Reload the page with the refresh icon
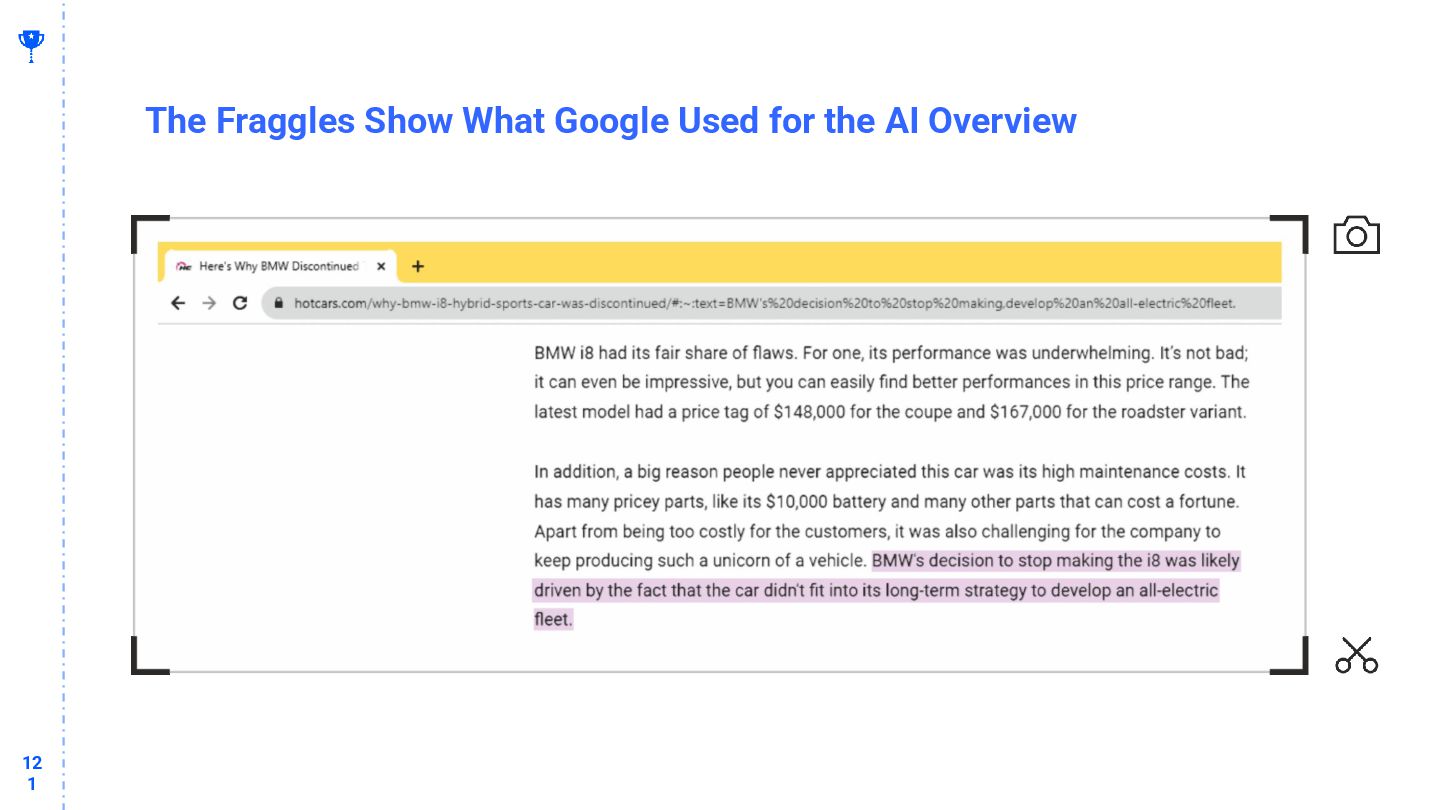1440x810 pixels. 239,303
